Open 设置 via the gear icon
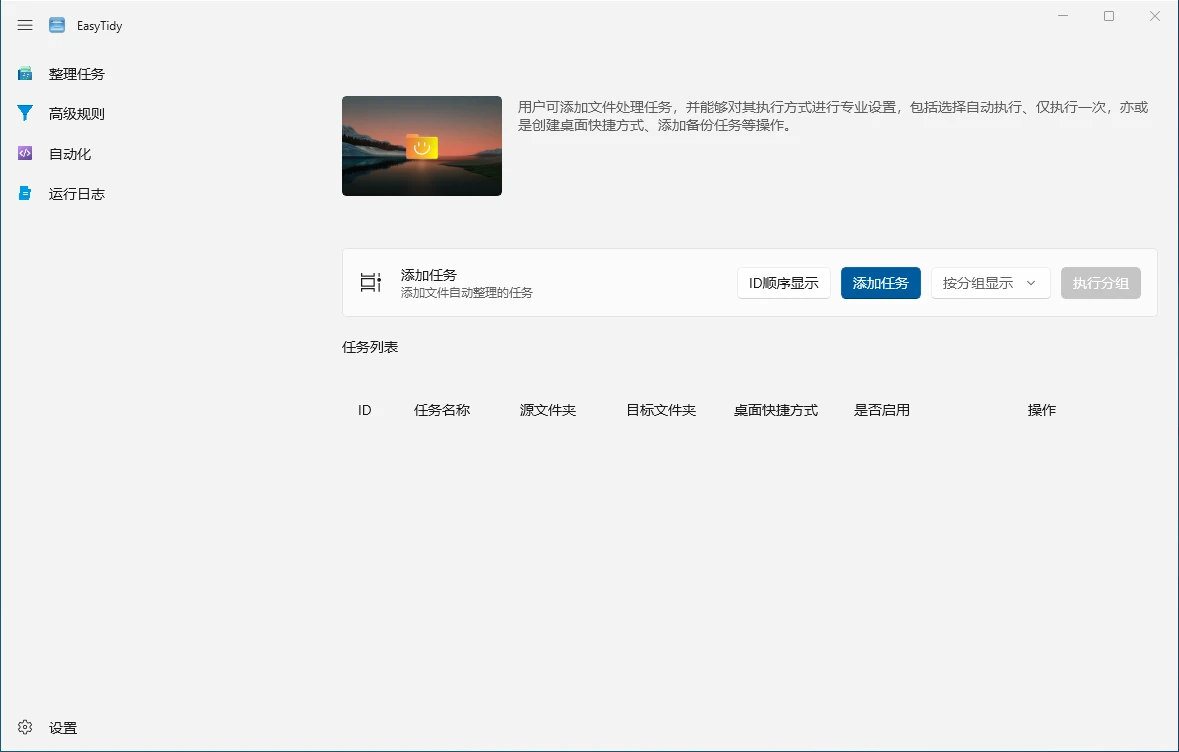 pyautogui.click(x=25, y=728)
